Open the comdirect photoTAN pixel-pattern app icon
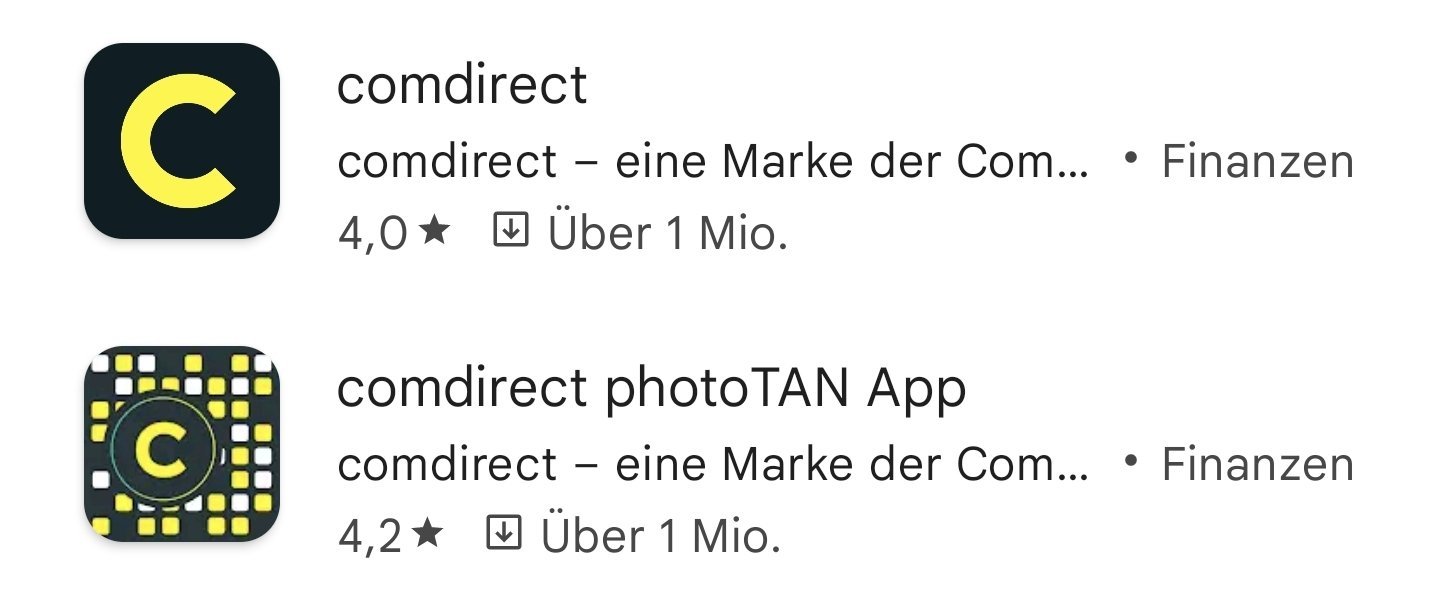Viewport: 1440px width, 603px height. (182, 444)
